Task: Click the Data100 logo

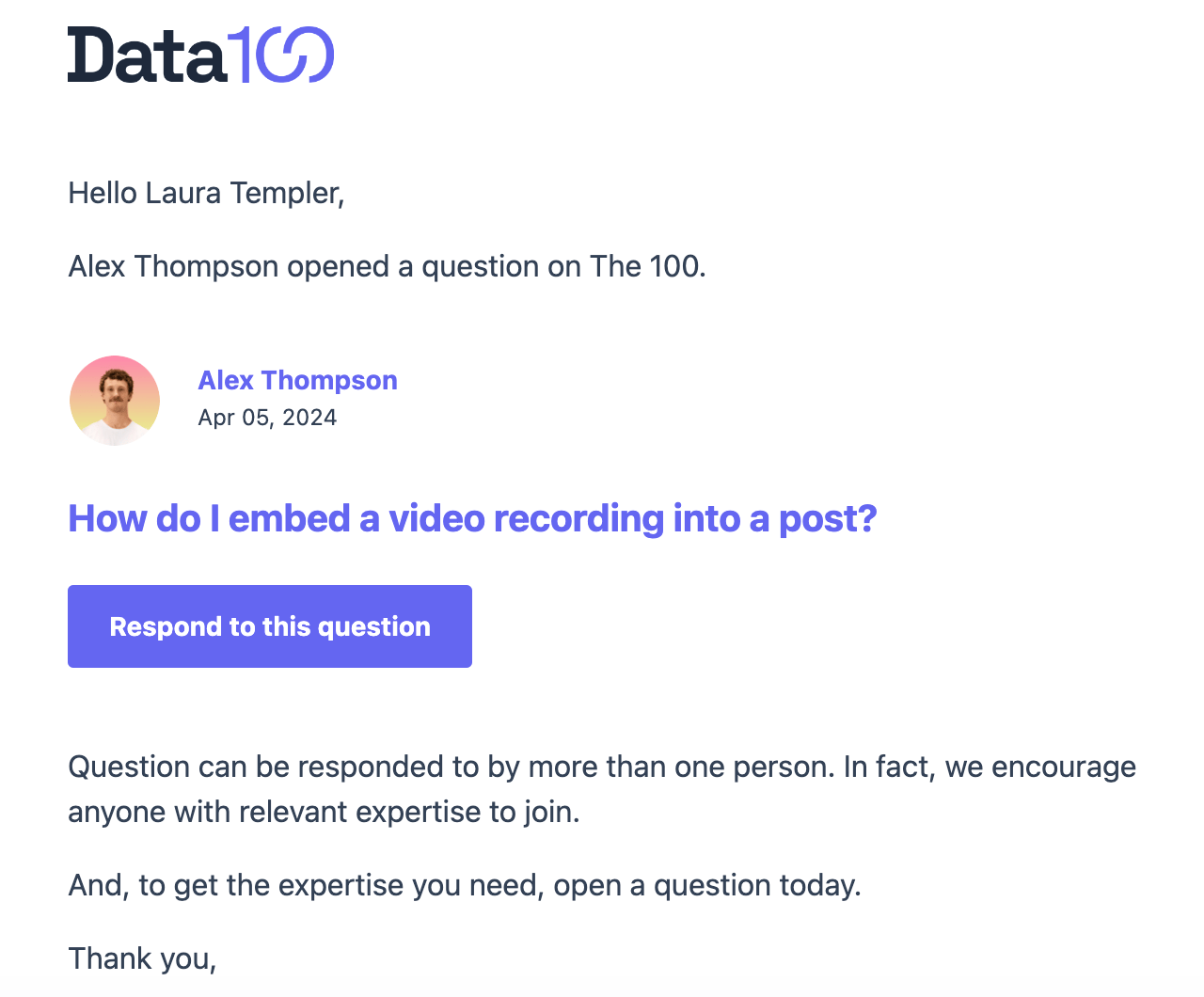Action: (200, 55)
